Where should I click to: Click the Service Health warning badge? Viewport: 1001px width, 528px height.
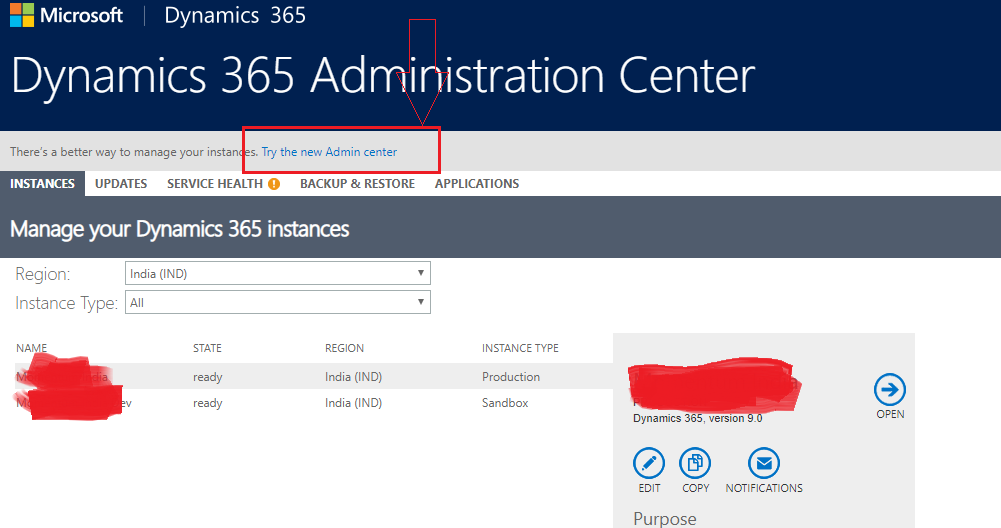coord(274,184)
